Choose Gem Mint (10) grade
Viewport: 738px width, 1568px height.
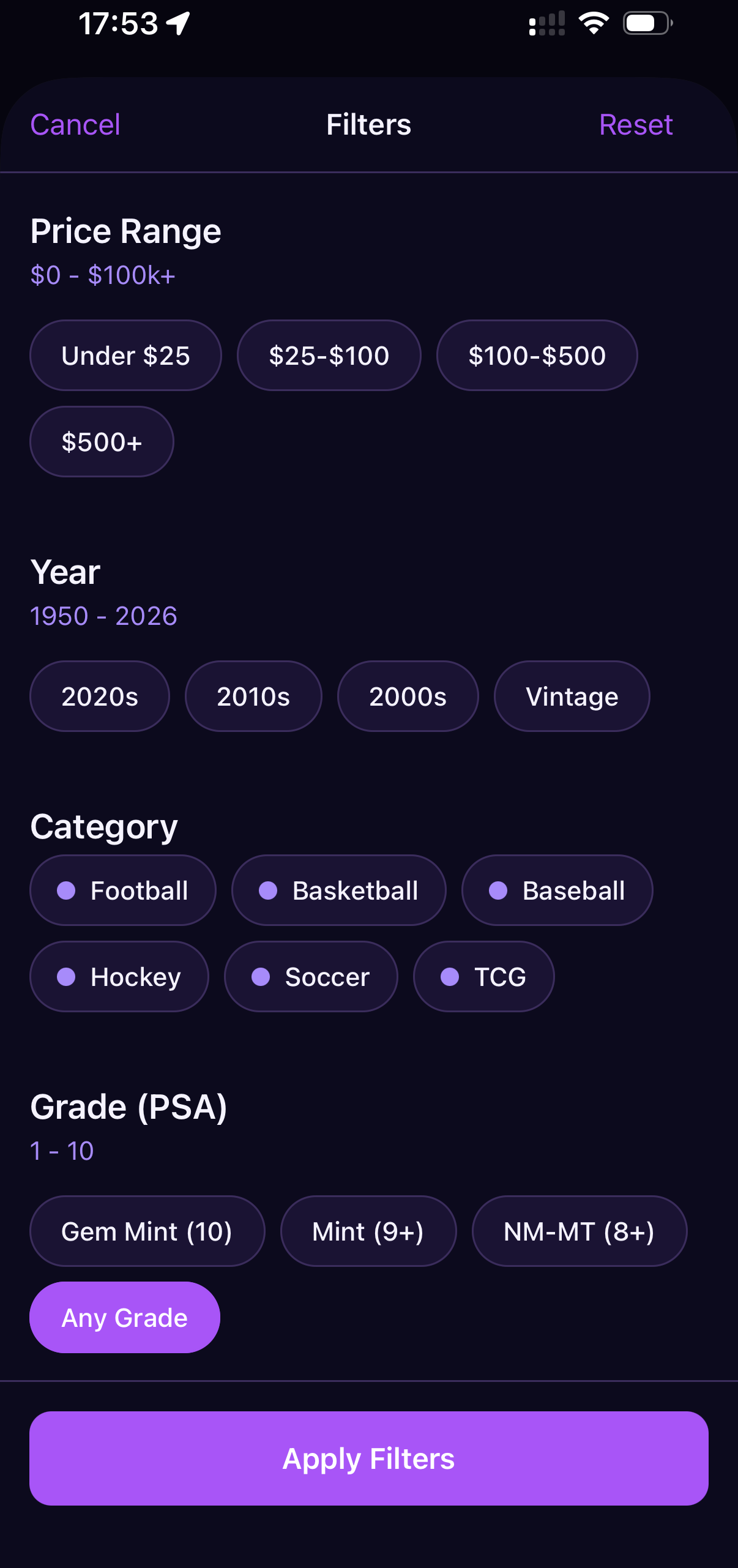point(147,1231)
